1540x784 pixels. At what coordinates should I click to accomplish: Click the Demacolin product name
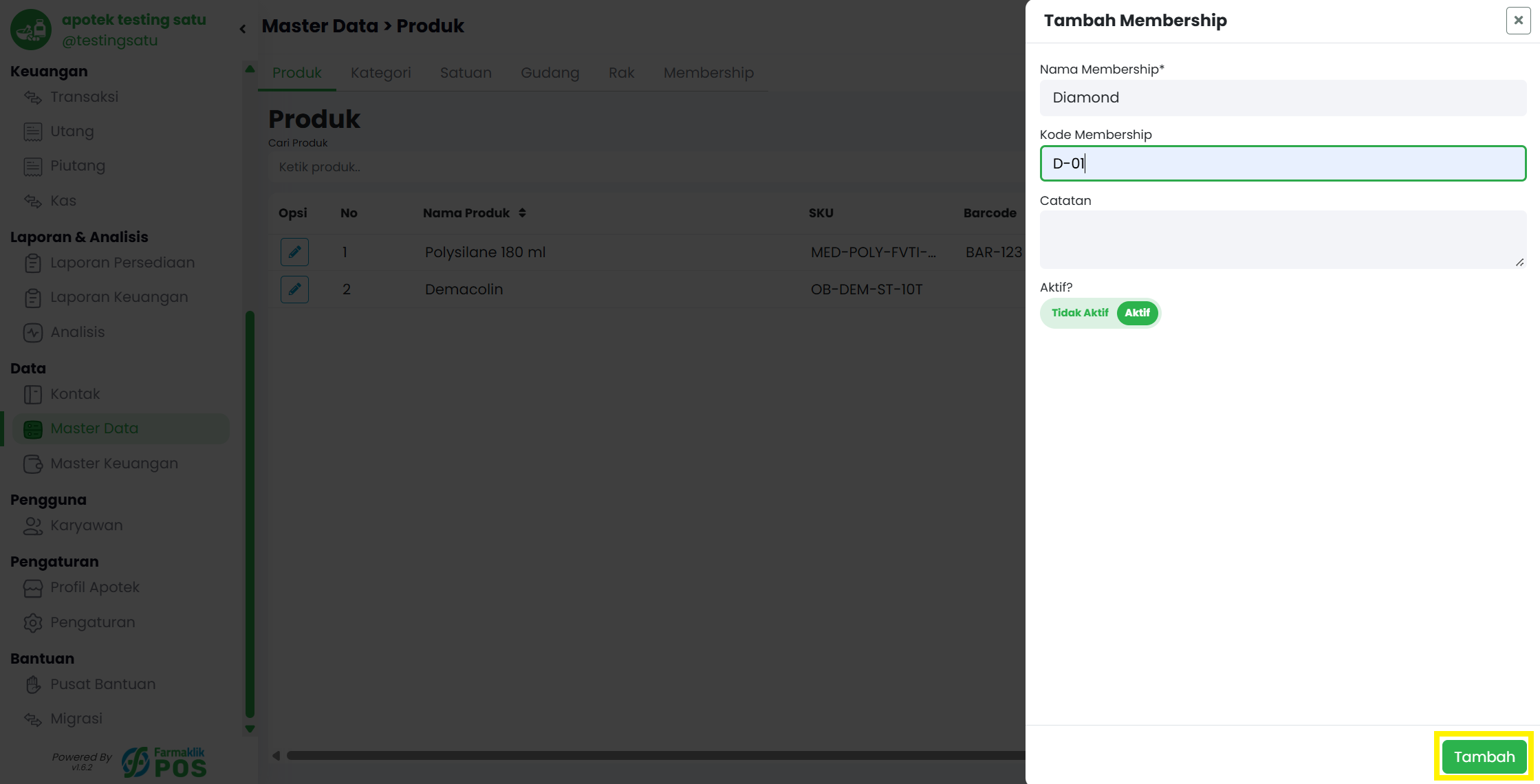pyautogui.click(x=464, y=290)
